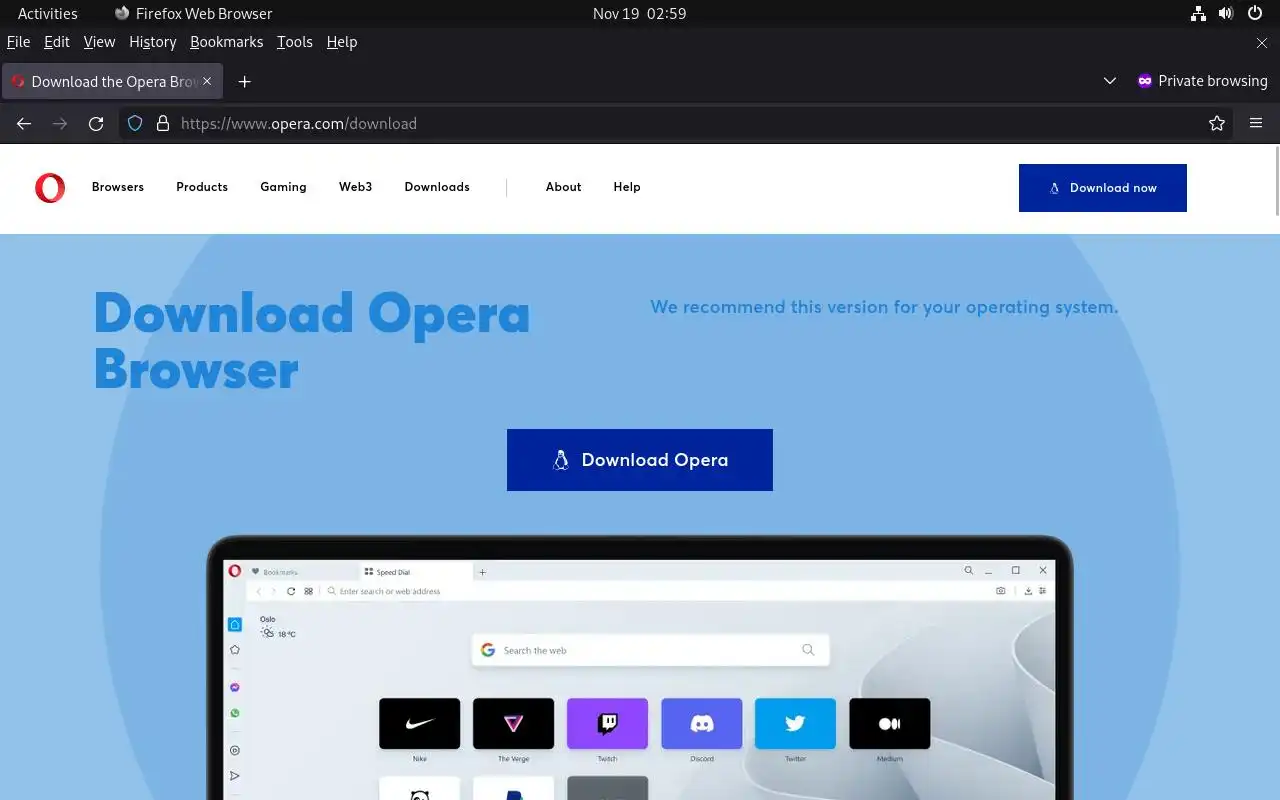Close the Firefox menu bar X button

1262,42
